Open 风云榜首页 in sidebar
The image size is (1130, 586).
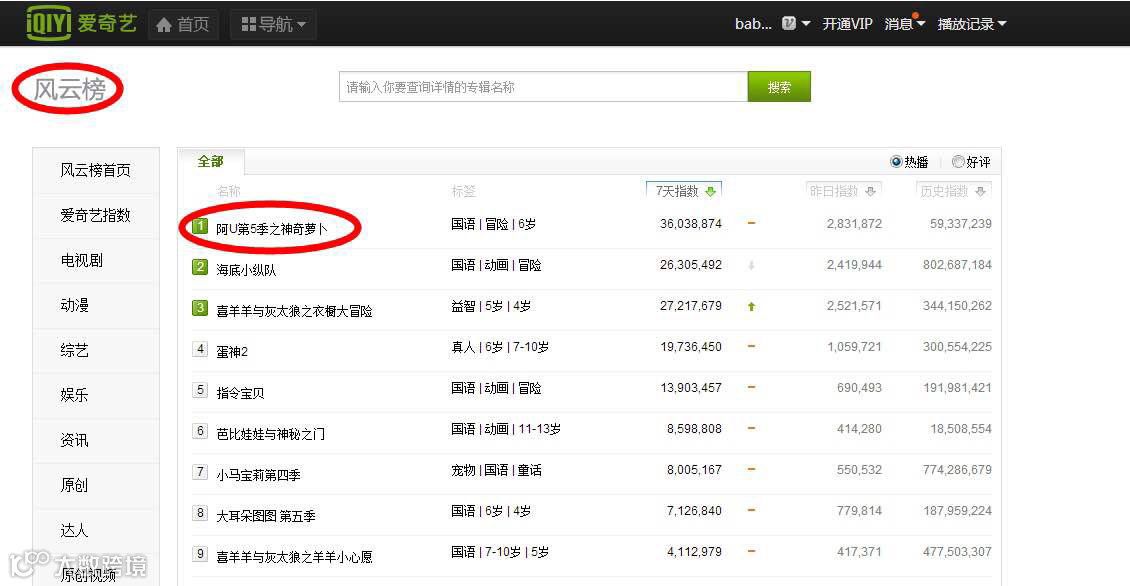pyautogui.click(x=96, y=170)
